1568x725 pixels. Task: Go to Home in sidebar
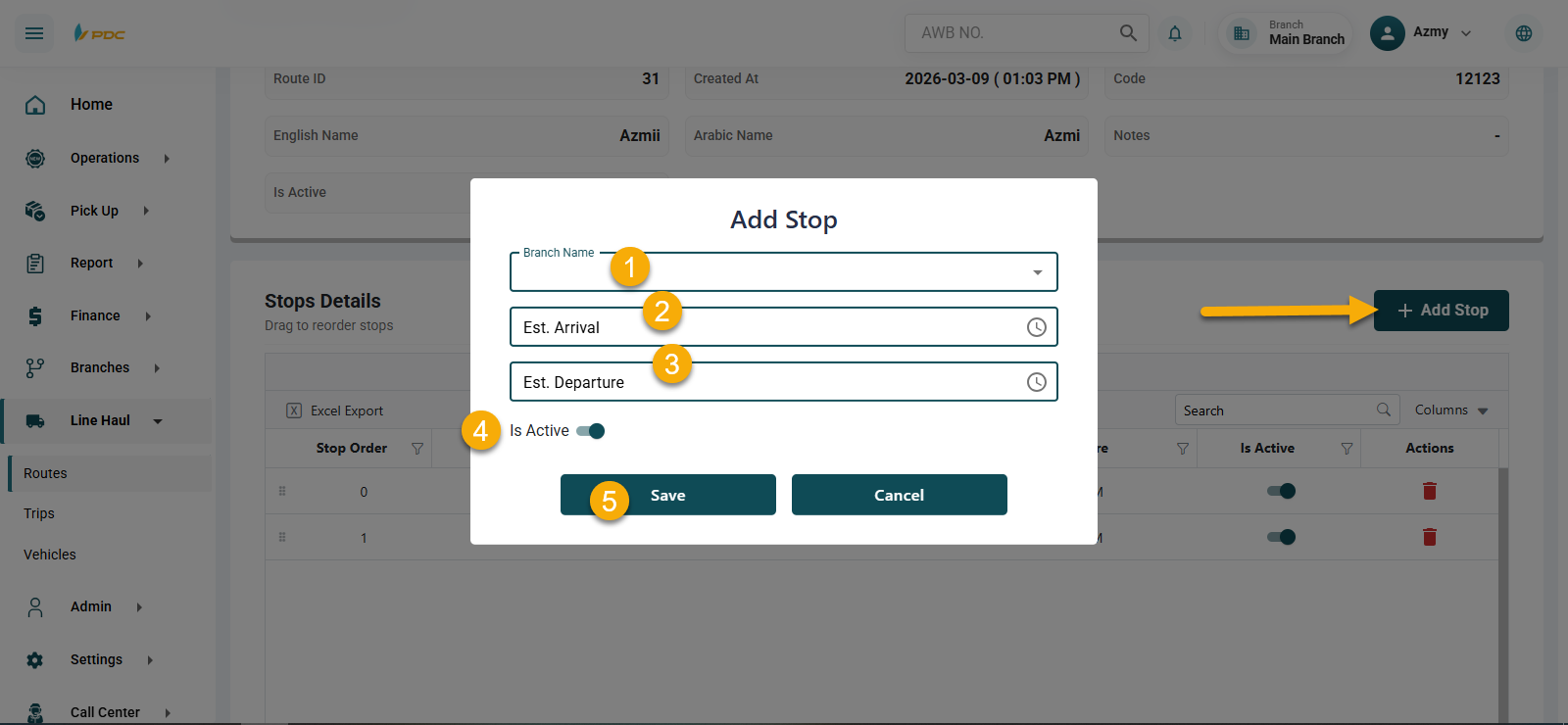[x=91, y=105]
